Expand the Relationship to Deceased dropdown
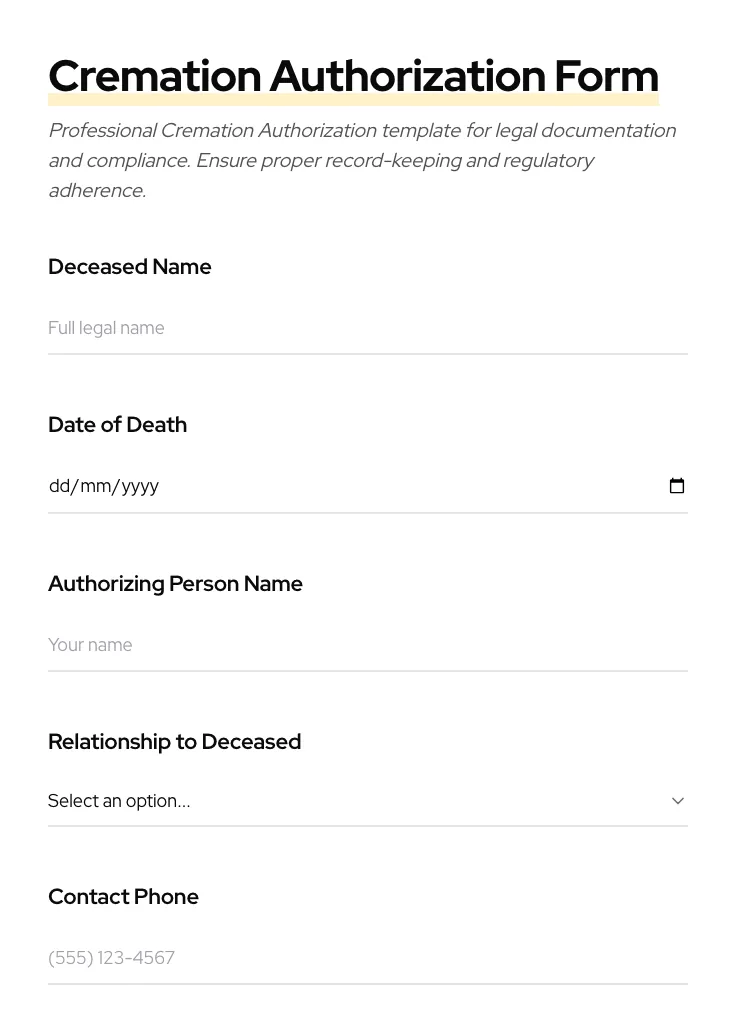 point(368,800)
